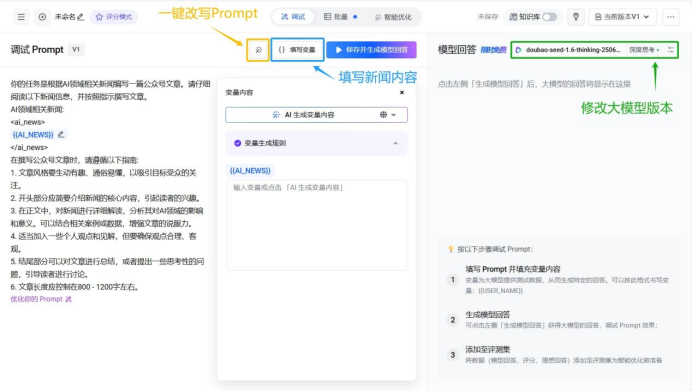
Task: Switch to the 批量 tab
Action: coord(340,17)
